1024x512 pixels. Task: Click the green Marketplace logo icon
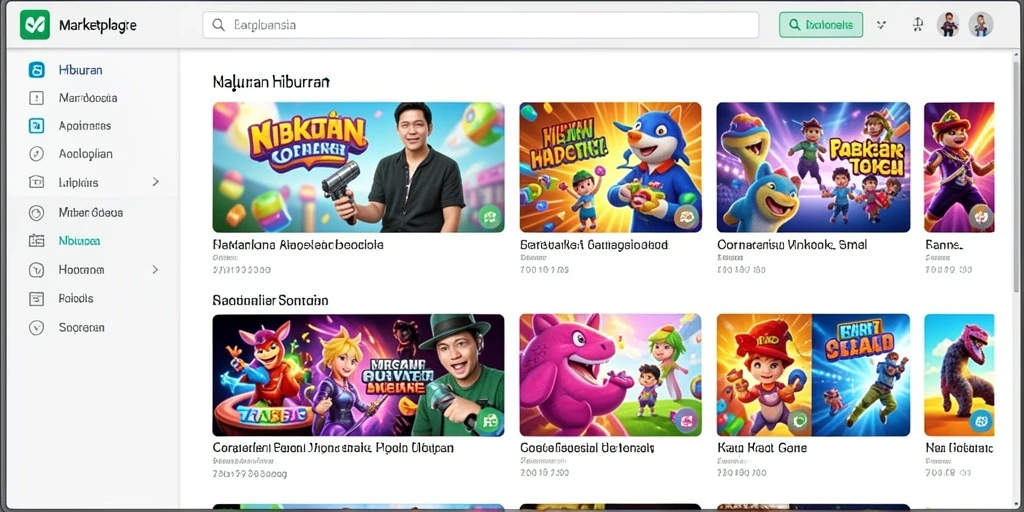(x=35, y=25)
